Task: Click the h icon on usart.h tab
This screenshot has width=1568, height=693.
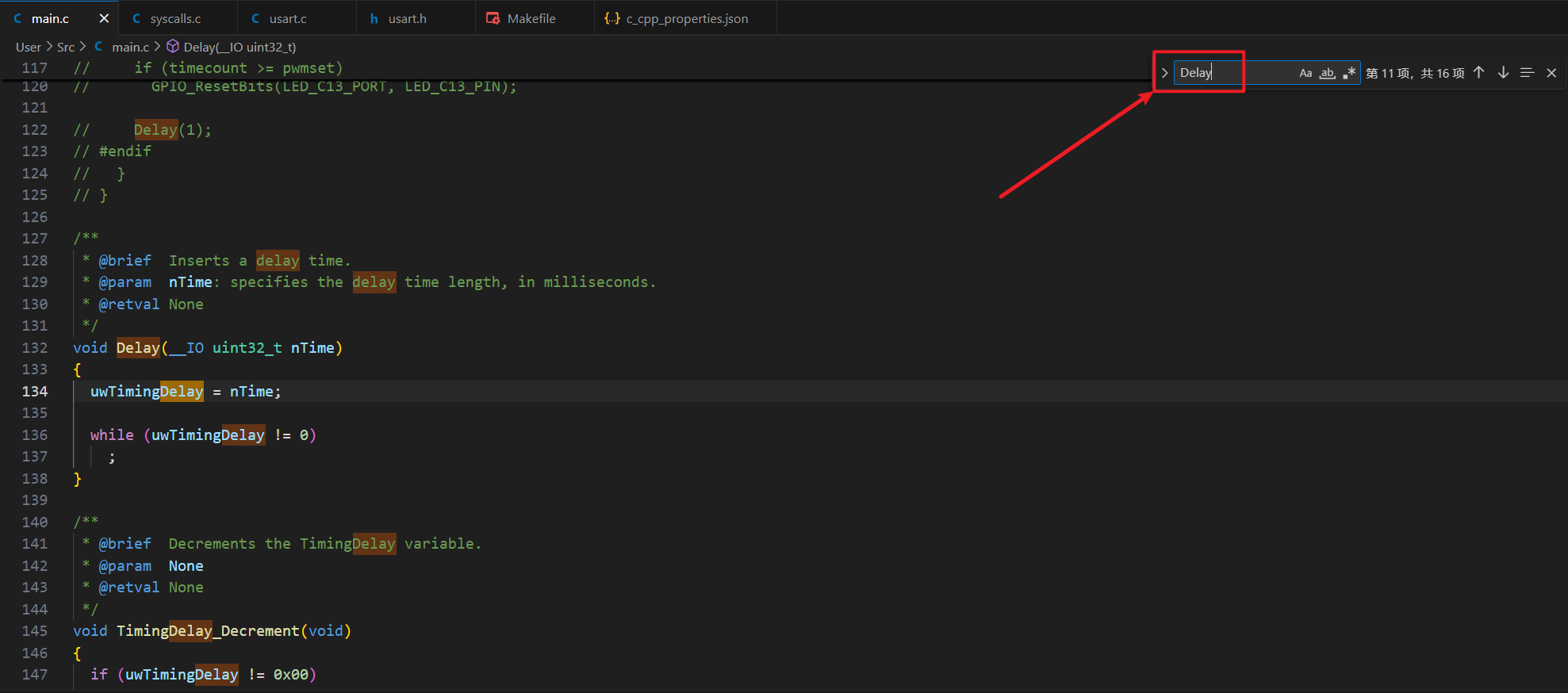Action: tap(374, 18)
